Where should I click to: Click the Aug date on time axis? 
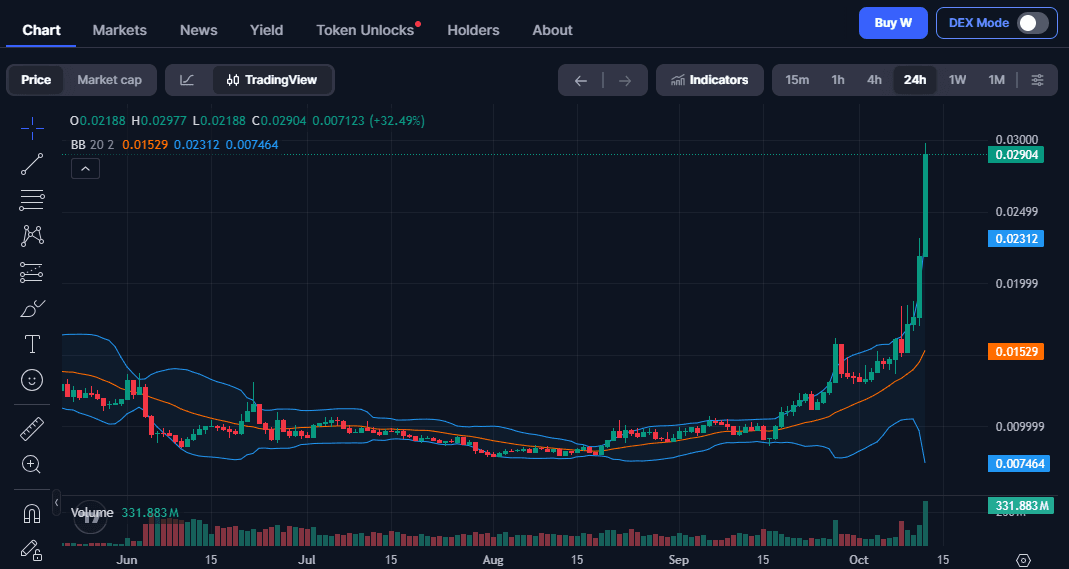click(493, 560)
